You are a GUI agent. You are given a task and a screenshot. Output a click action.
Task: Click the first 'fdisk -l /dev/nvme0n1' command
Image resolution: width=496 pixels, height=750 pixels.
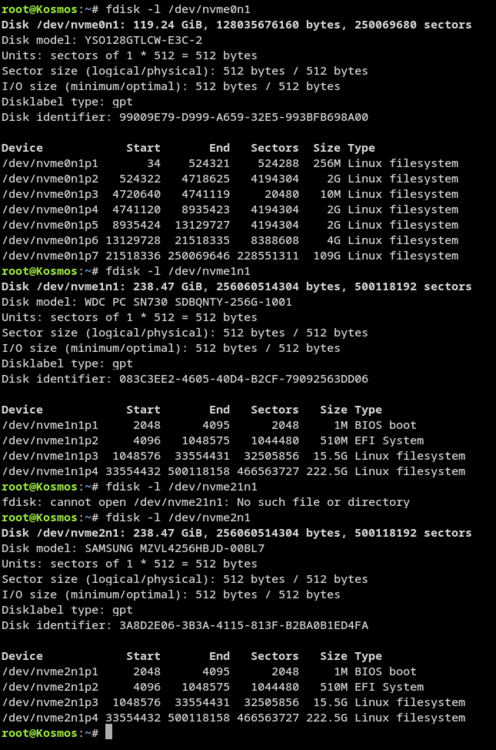click(x=177, y=9)
